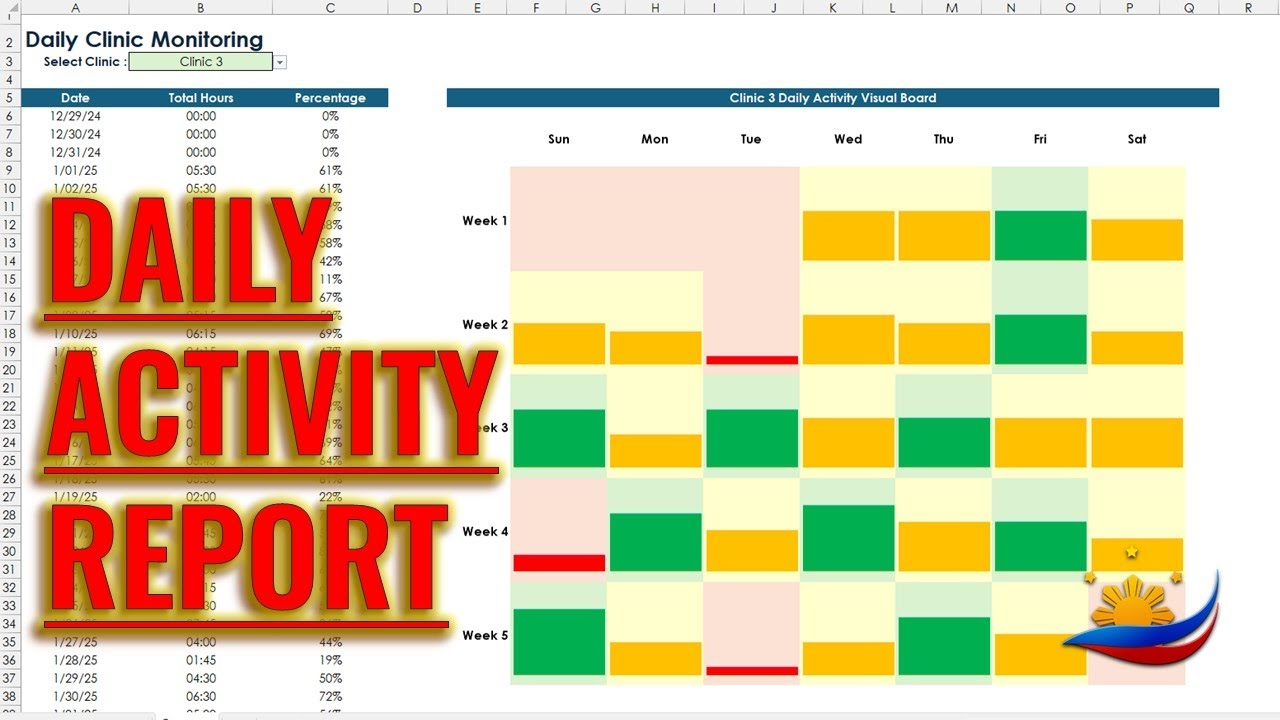This screenshot has height=720, width=1280.
Task: Select row 6 header
Action: click(10, 116)
